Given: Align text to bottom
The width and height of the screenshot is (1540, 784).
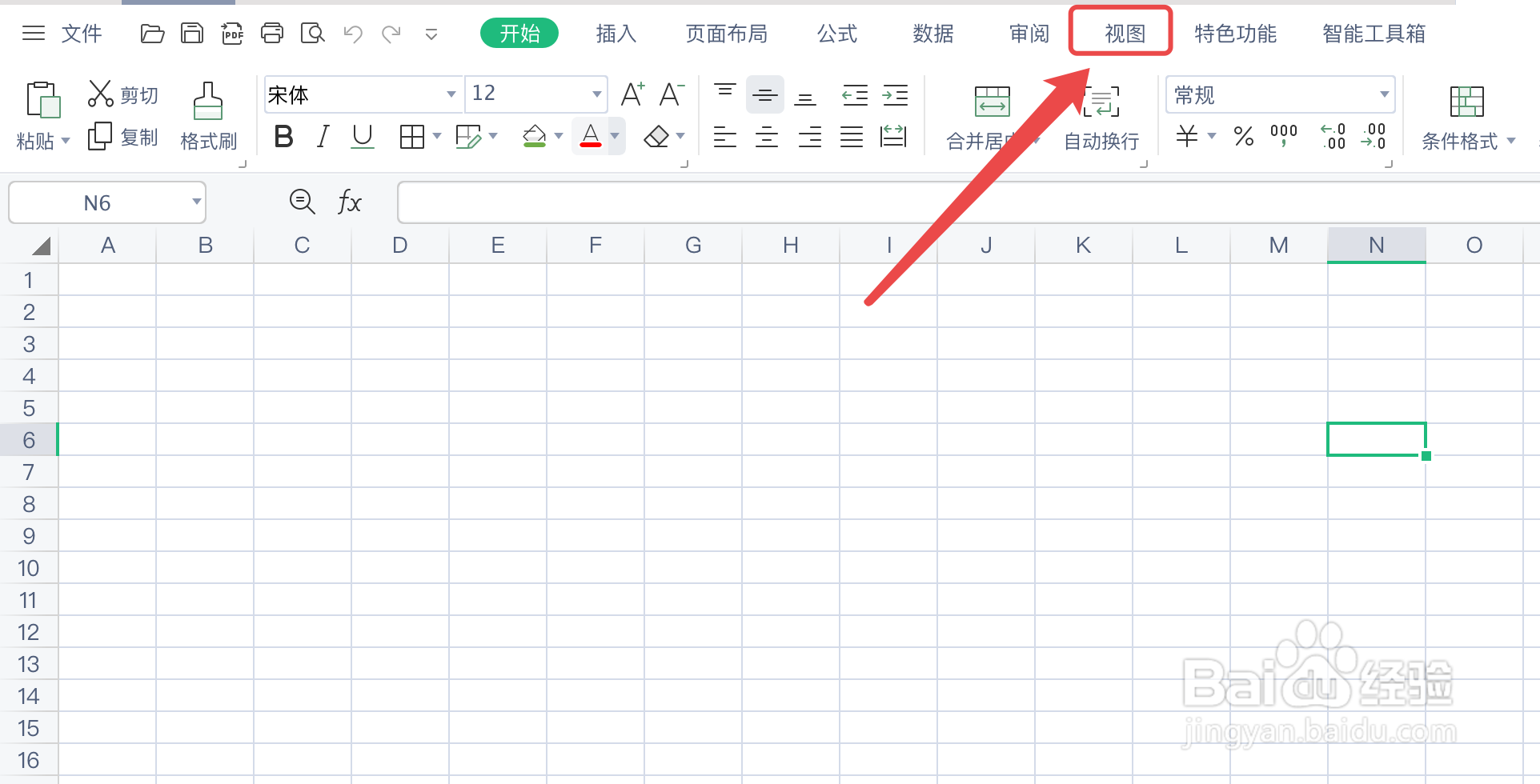Looking at the screenshot, I should click(805, 98).
